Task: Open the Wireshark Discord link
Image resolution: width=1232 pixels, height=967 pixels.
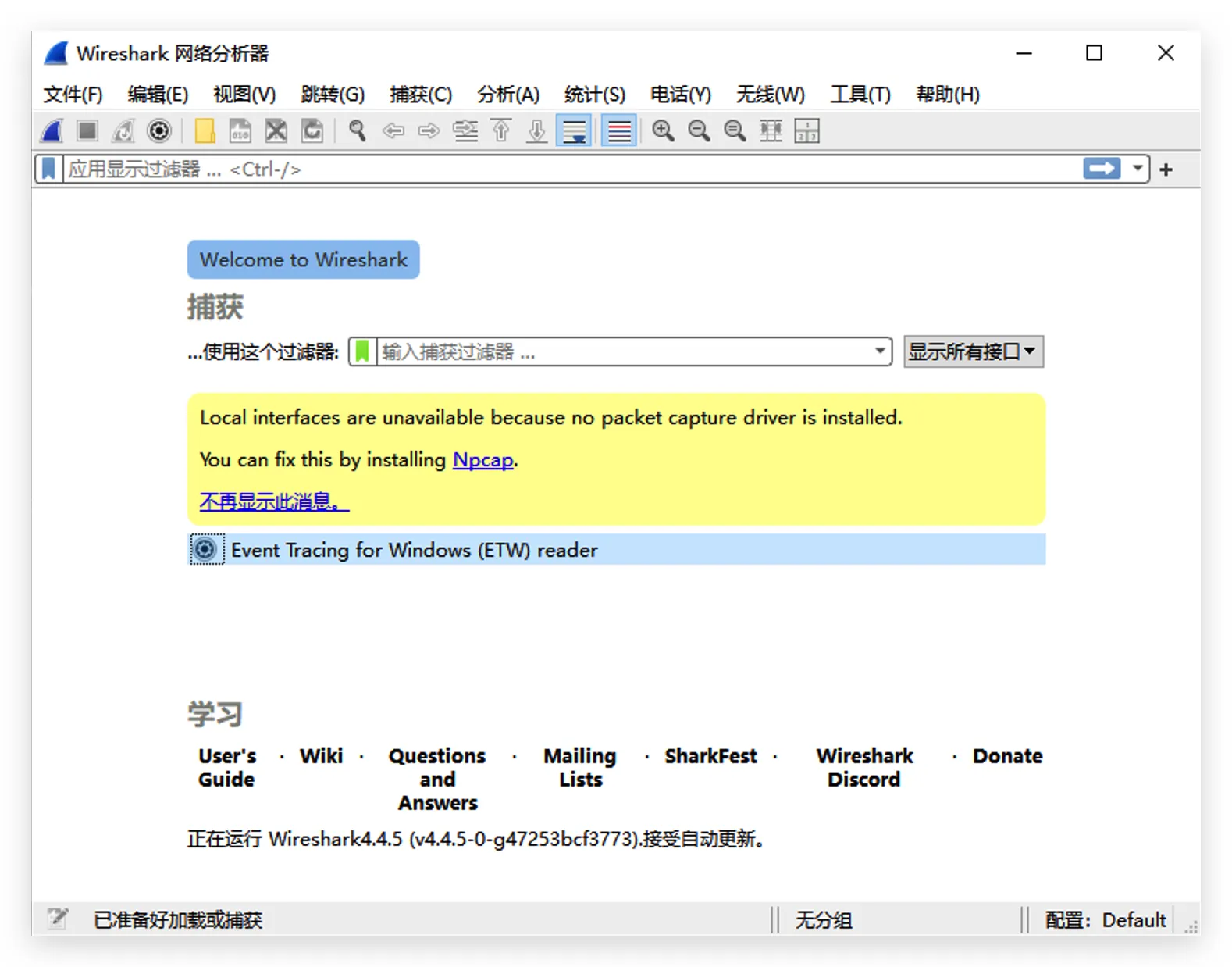Action: [x=864, y=767]
